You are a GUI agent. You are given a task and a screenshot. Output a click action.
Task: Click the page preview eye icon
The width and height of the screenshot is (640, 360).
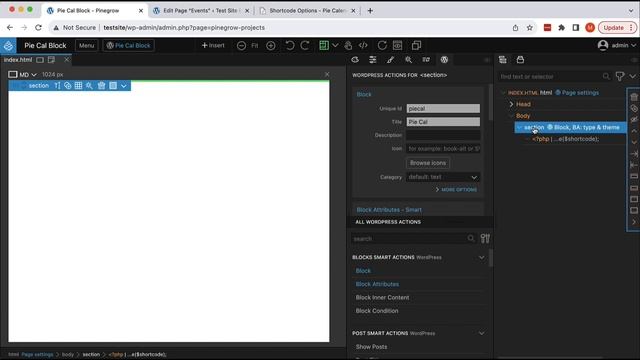click(x=398, y=45)
